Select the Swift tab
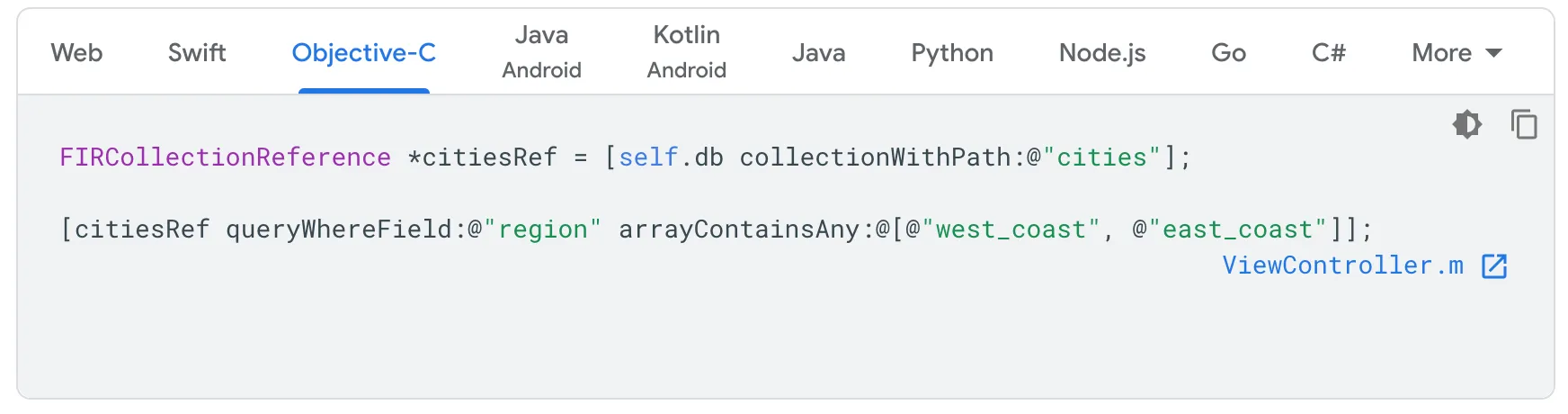 [197, 53]
